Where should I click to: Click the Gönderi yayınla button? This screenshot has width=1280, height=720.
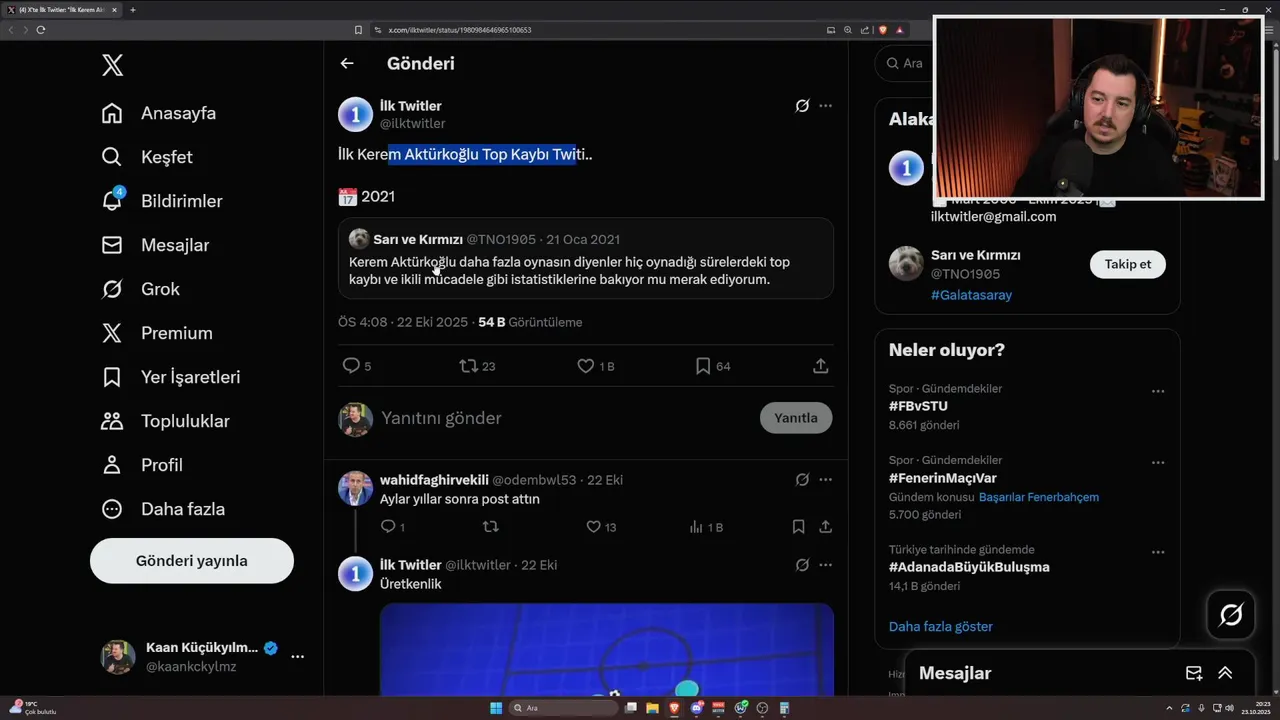(x=192, y=561)
